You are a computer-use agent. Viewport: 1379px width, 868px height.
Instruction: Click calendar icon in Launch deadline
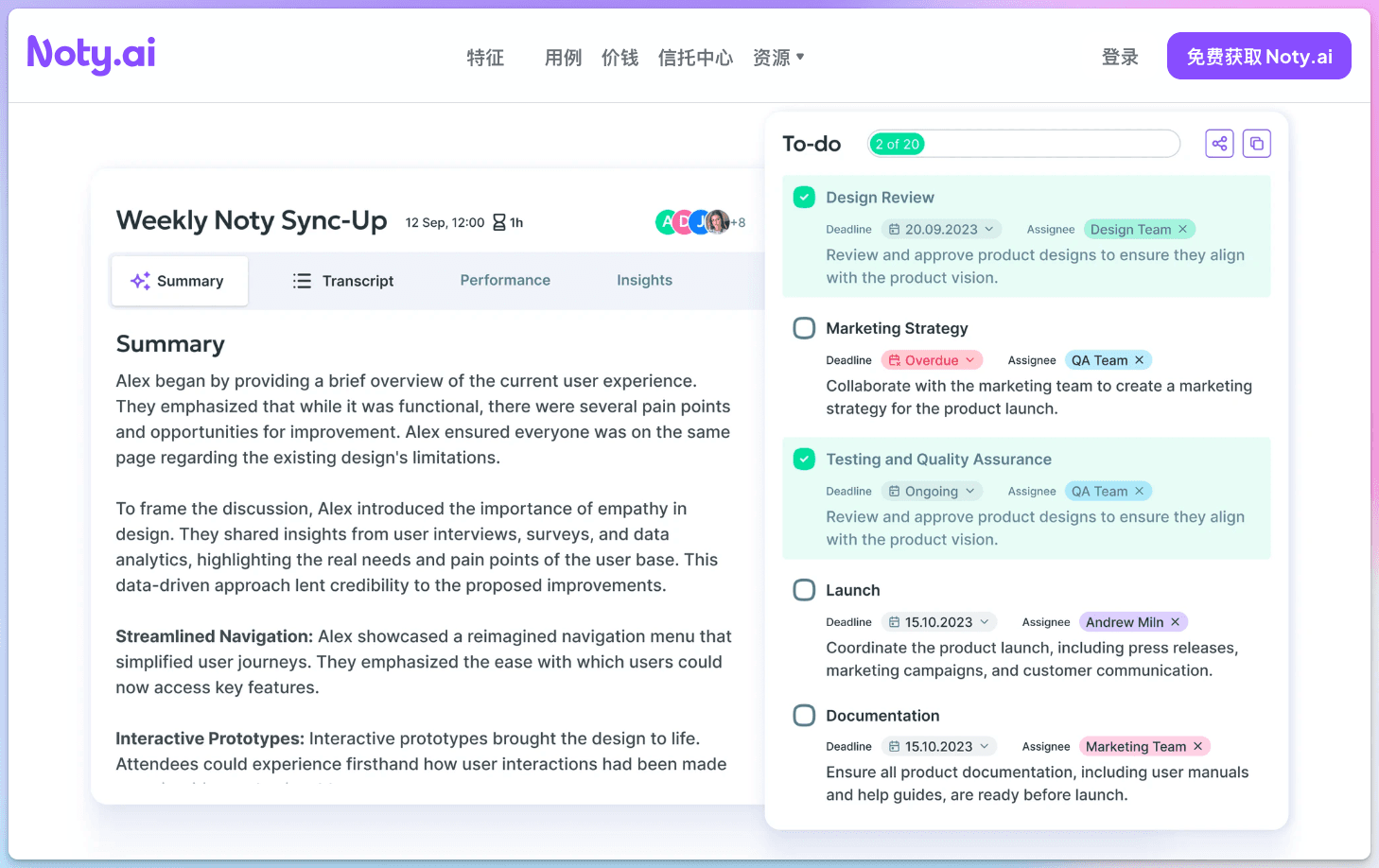coord(894,622)
